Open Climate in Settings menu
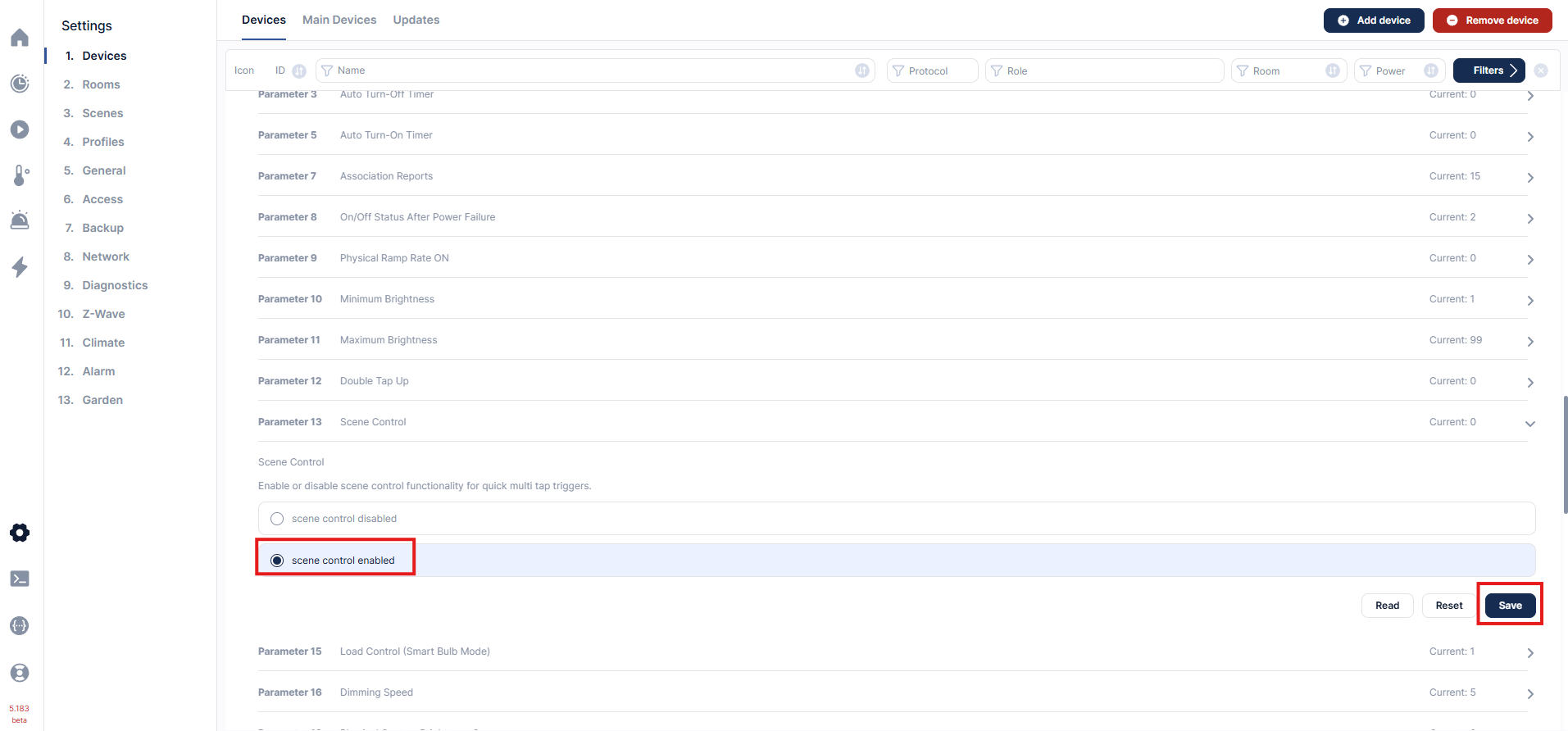The image size is (1568, 731). (x=103, y=343)
